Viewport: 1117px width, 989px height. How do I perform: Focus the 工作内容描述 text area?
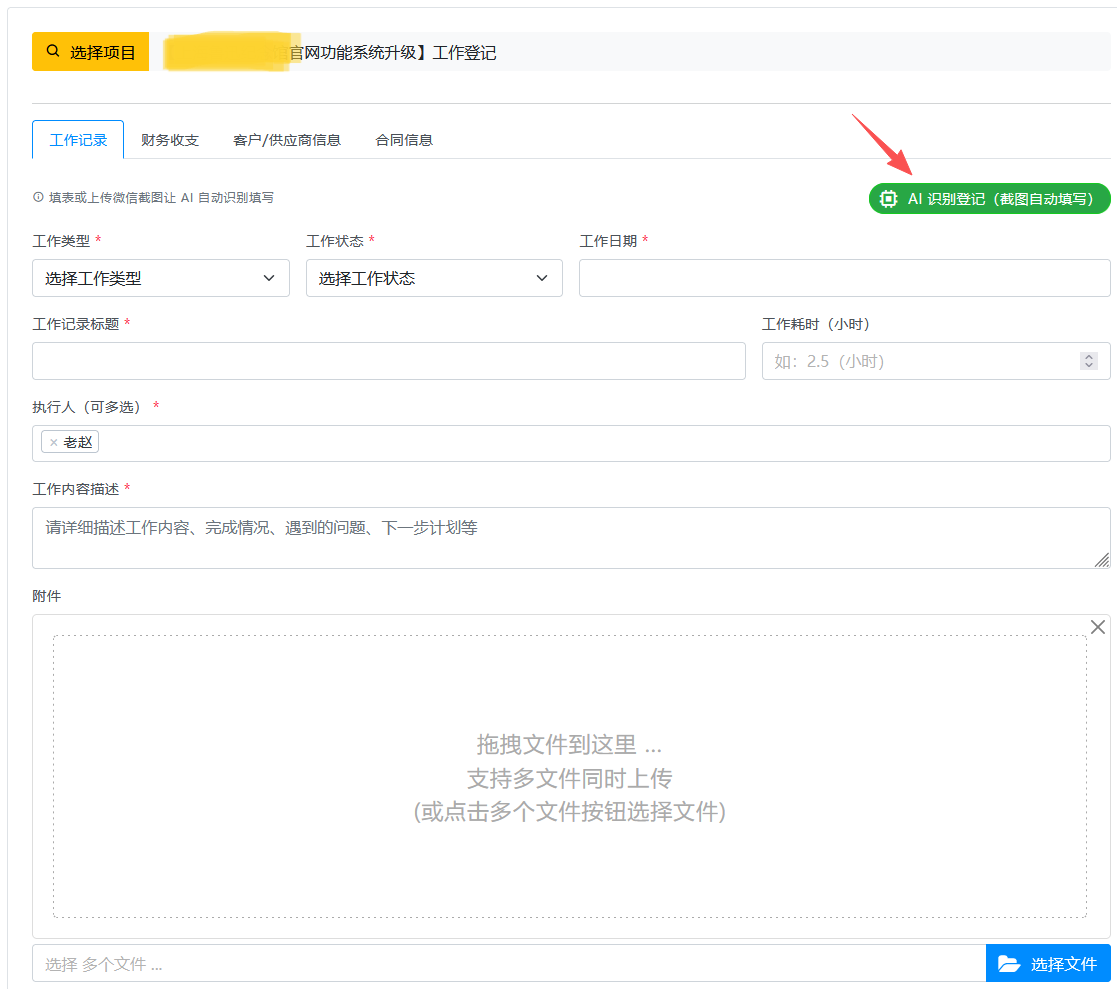pos(571,538)
